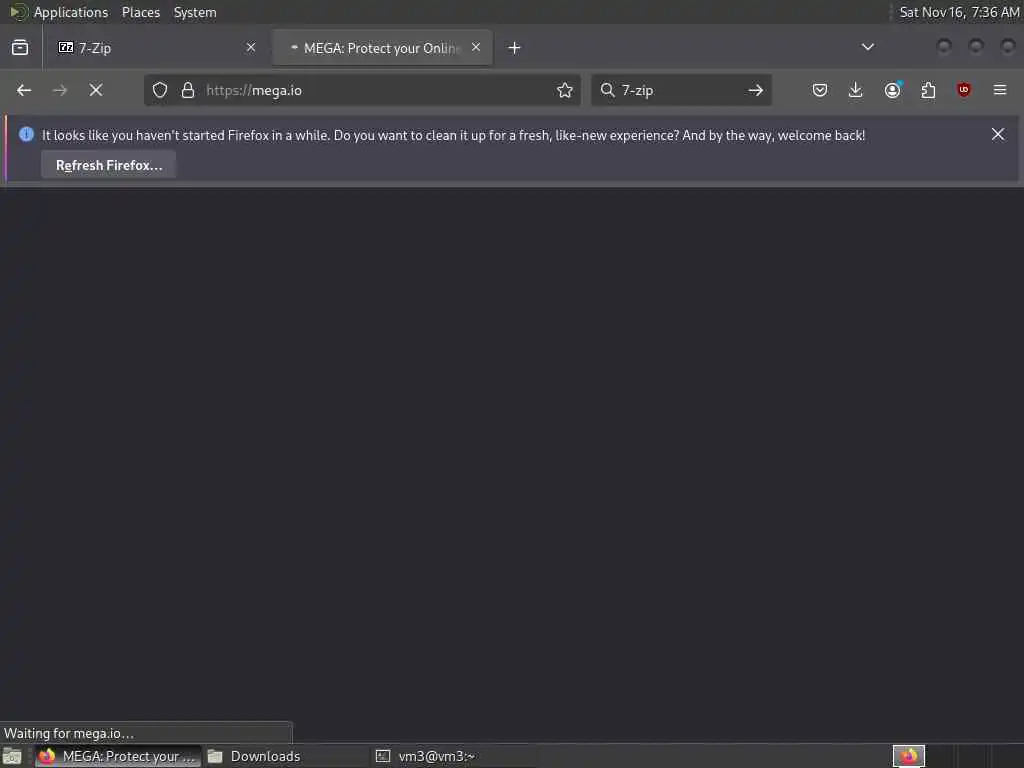The height and width of the screenshot is (768, 1024).
Task: Click into the 7-zip search field
Action: click(x=679, y=90)
